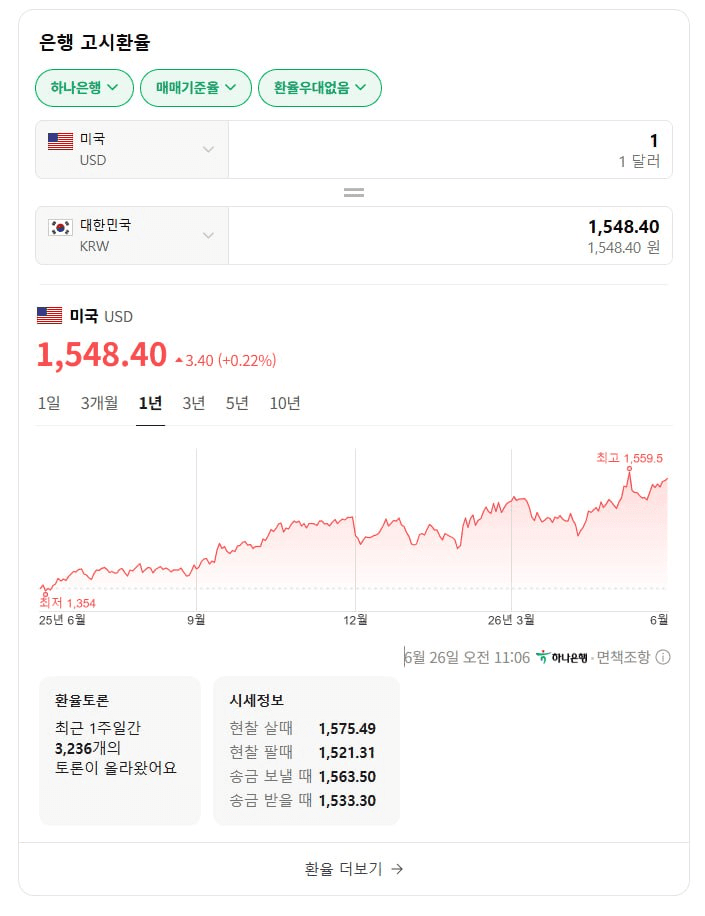The height and width of the screenshot is (916, 705).
Task: Click the 하나은행 logo beside timestamp
Action: [561, 657]
